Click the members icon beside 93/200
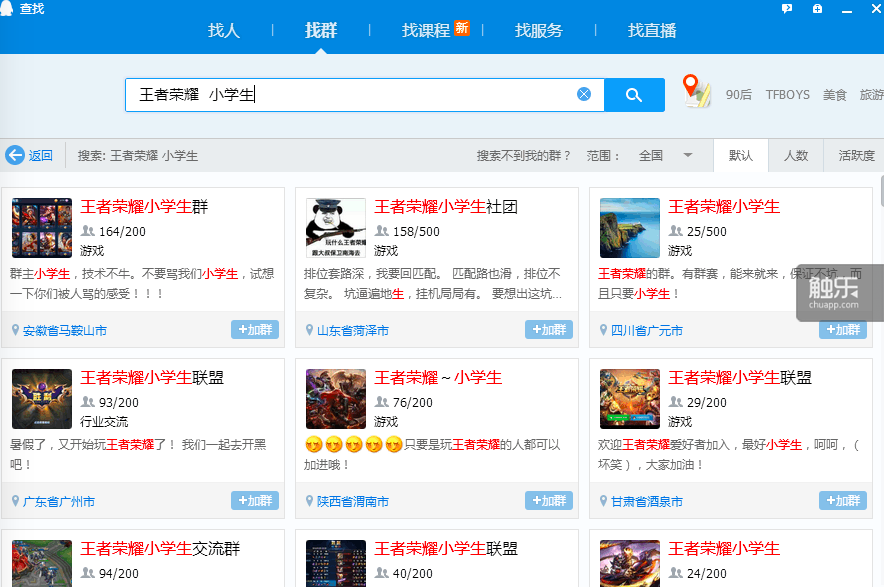The width and height of the screenshot is (884, 587). coord(88,401)
